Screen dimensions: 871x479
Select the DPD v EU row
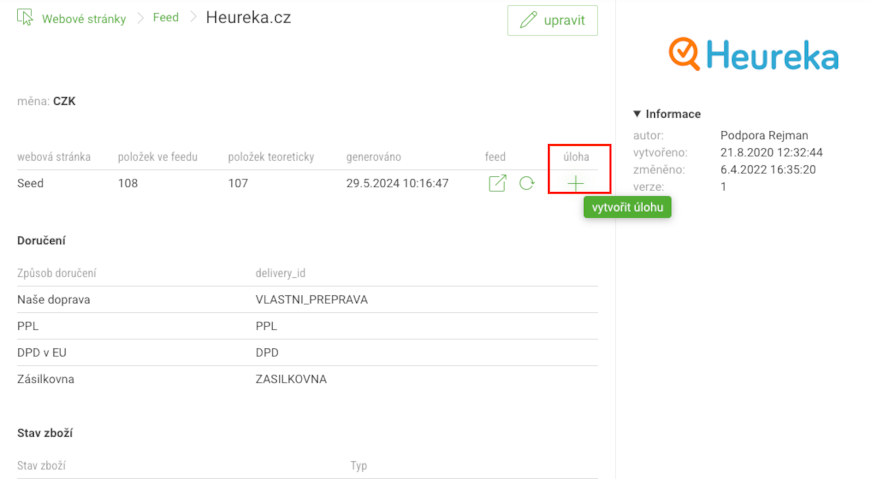pos(307,353)
